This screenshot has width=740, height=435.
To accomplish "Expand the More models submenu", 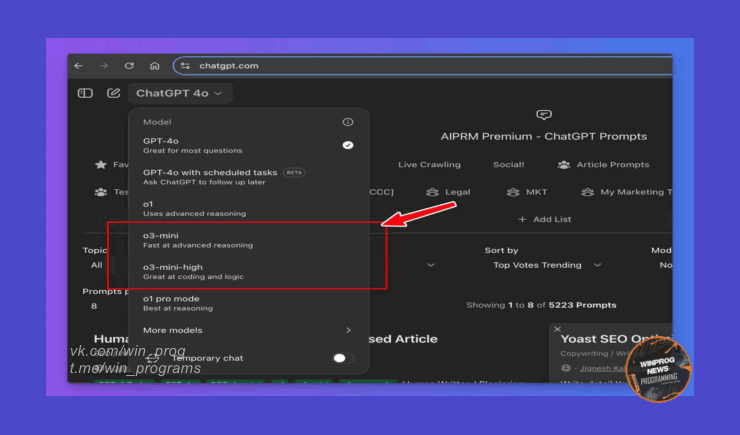I will point(248,330).
